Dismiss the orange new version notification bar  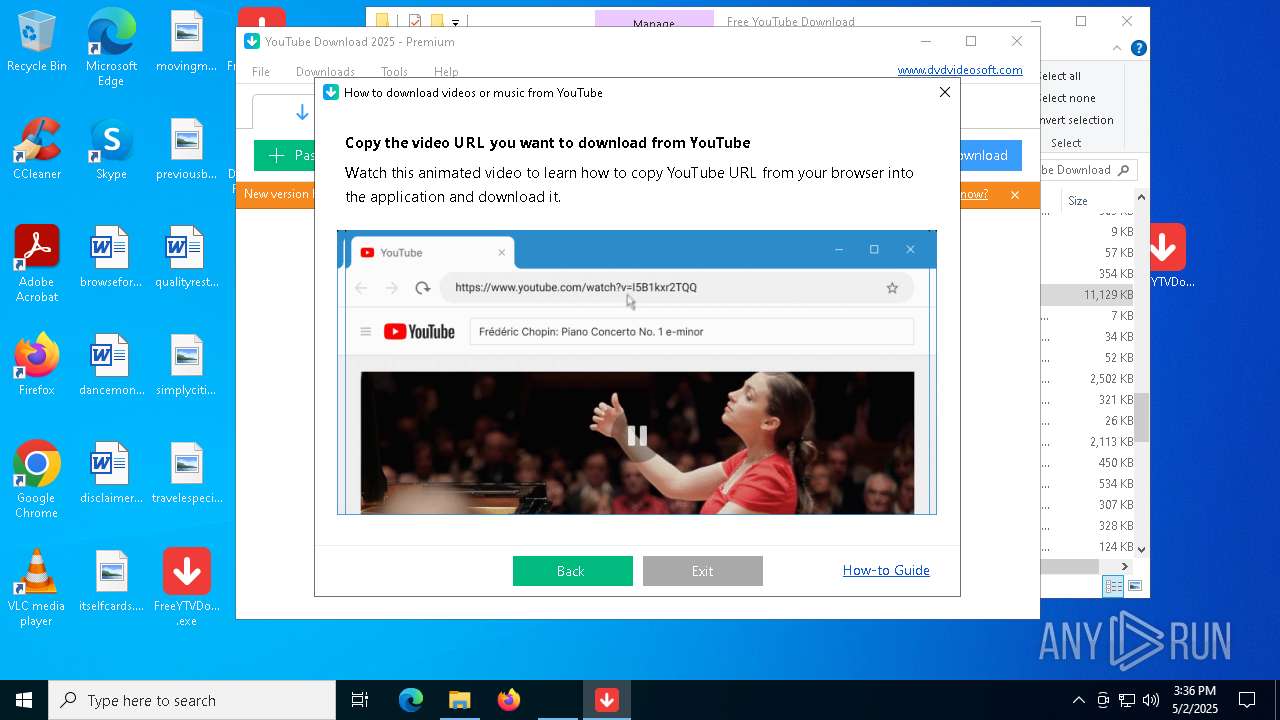click(1014, 195)
